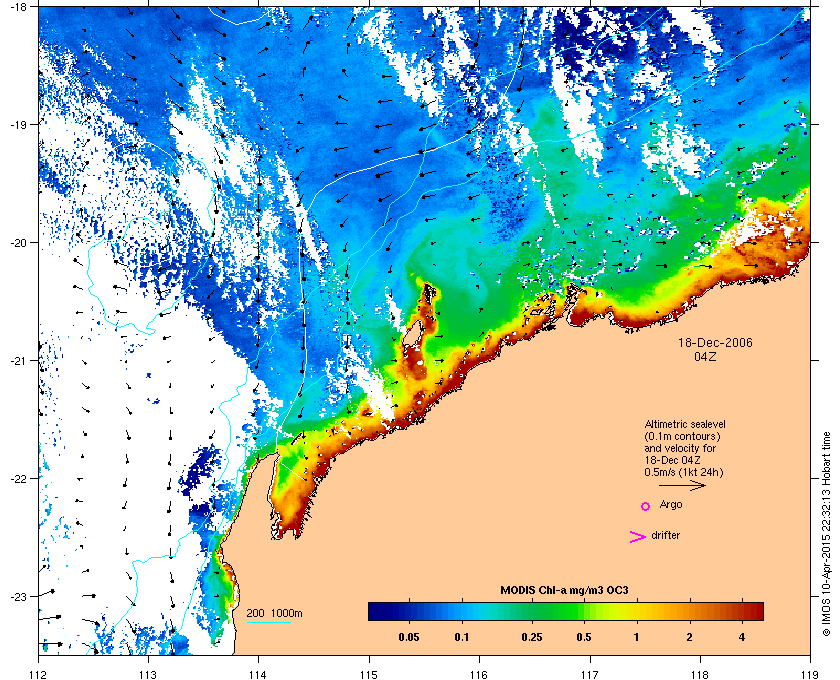This screenshot has height=680, width=840.
Task: Click the longitude axis label '119'
Action: (810, 674)
